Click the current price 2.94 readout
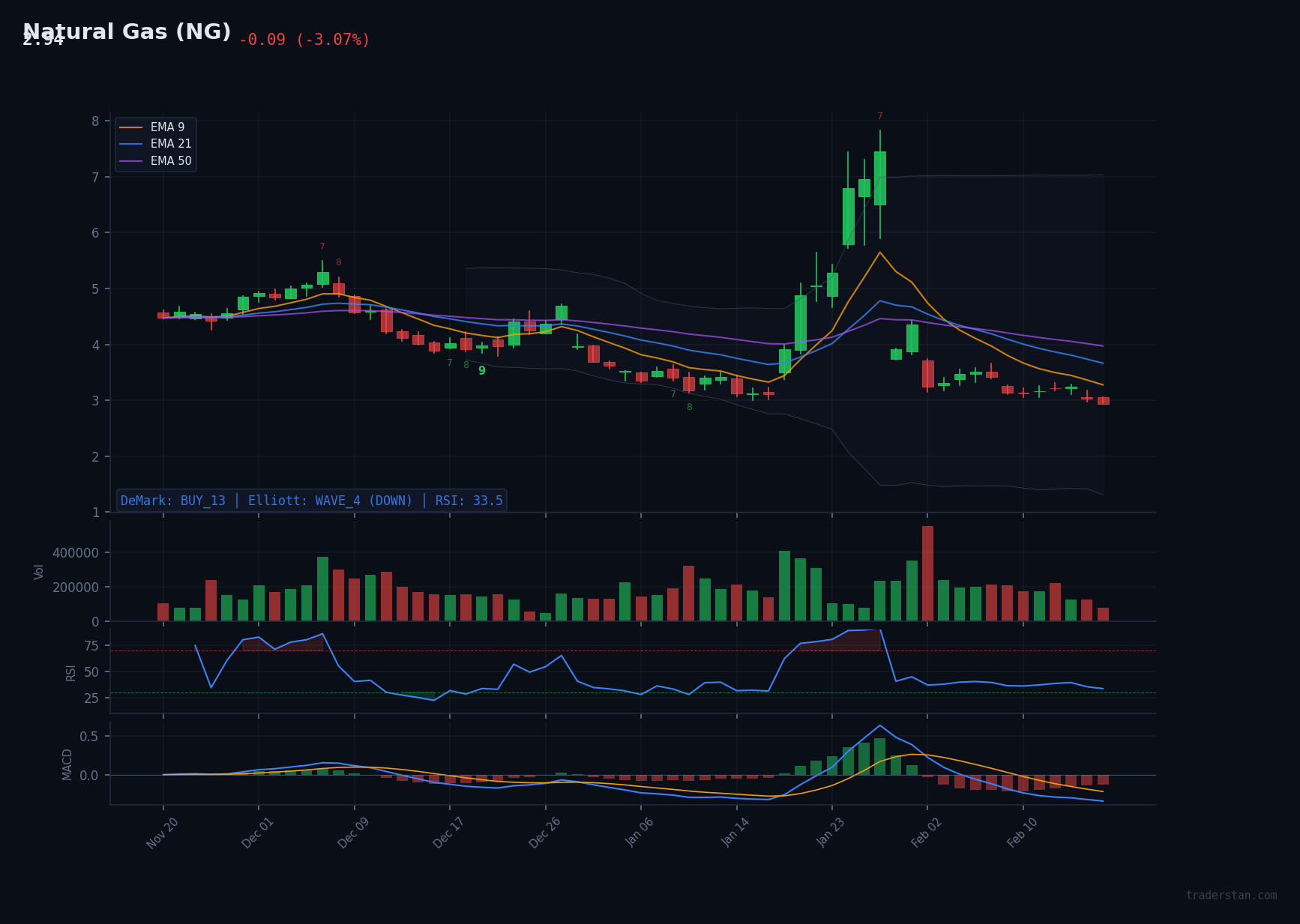 tap(43, 41)
